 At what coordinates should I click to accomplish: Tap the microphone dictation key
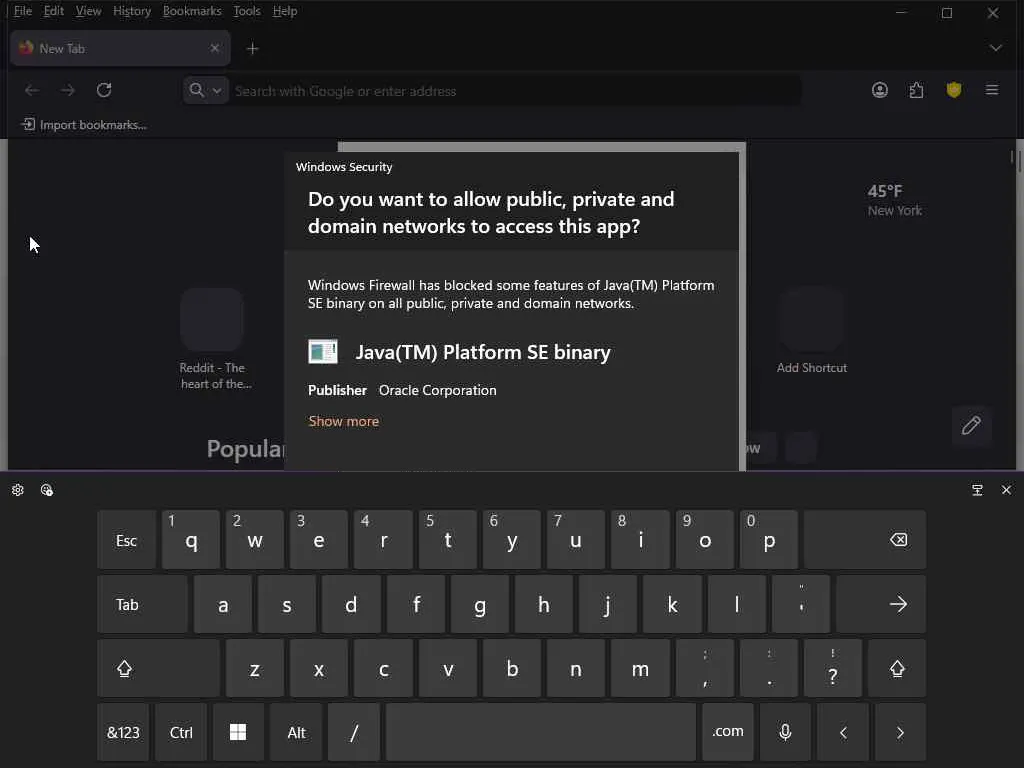(786, 732)
